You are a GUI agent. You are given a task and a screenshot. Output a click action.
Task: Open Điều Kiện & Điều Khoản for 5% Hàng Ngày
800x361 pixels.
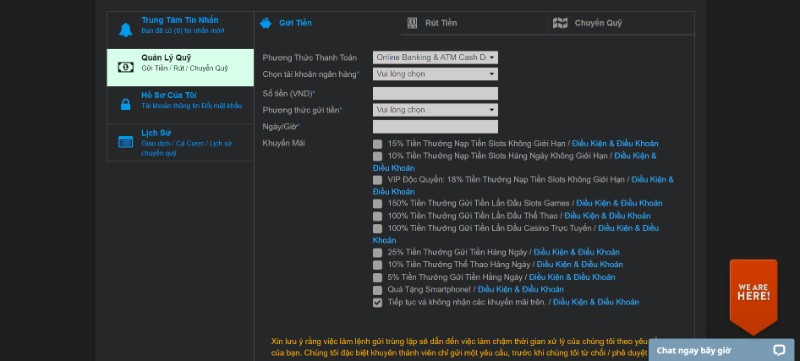[x=572, y=277]
